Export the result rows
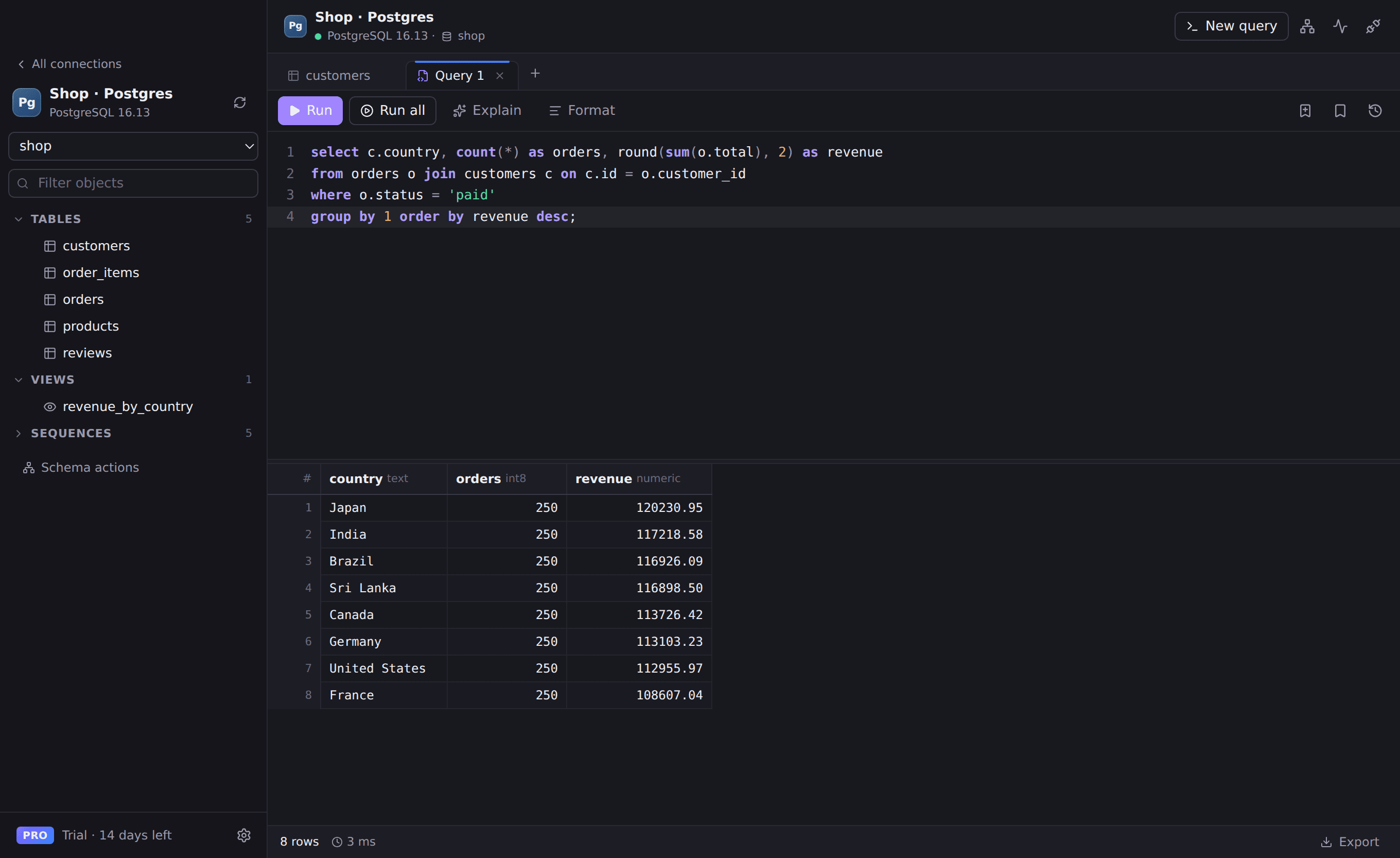Image resolution: width=1400 pixels, height=858 pixels. coord(1350,842)
